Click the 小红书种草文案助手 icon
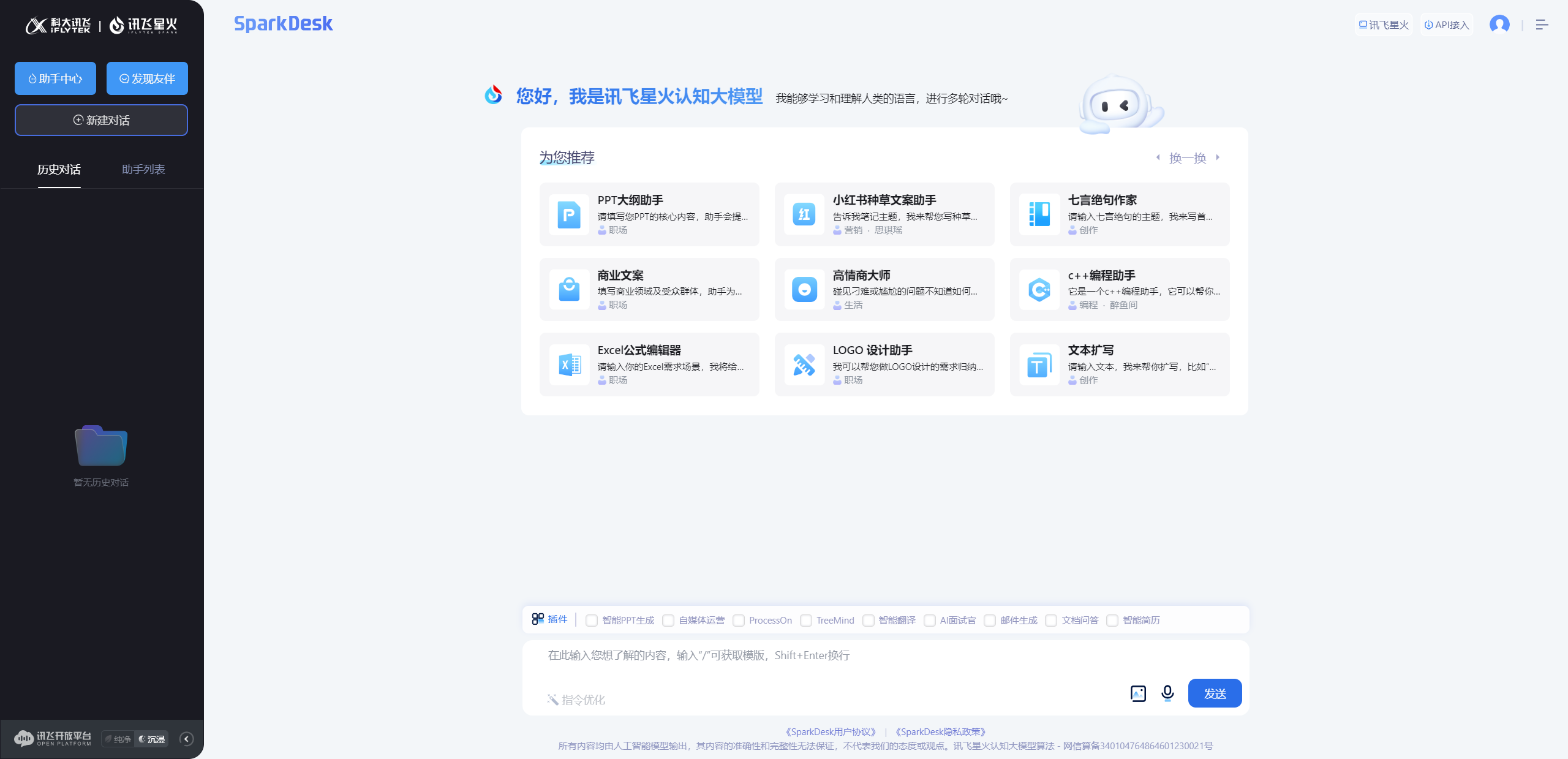 [804, 214]
